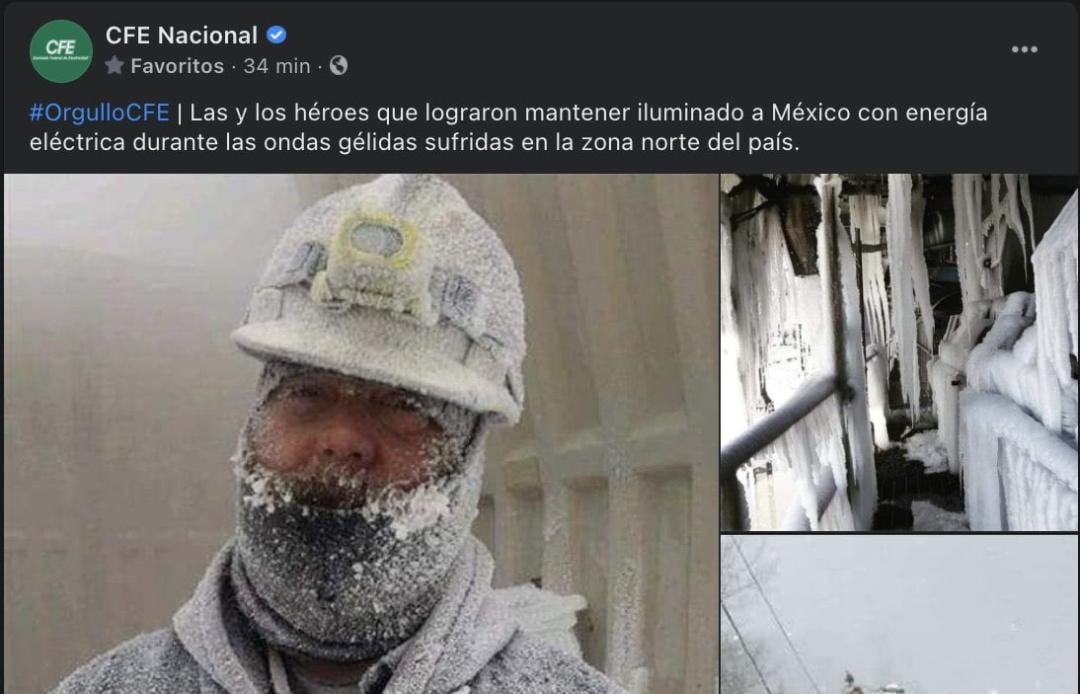Click the foggy background of worker photo
This screenshot has width=1080, height=694.
117,379
